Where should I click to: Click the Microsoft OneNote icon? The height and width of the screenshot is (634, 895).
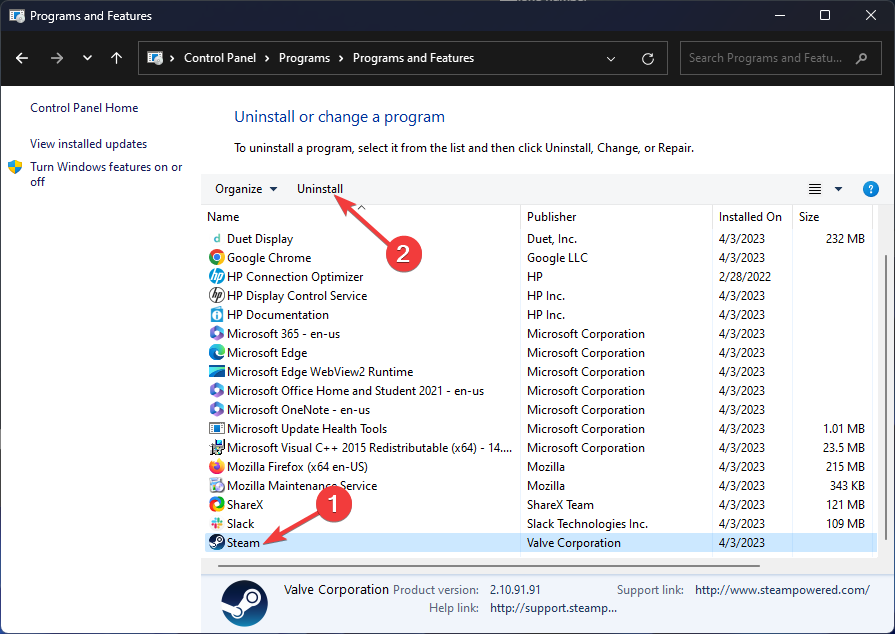(216, 409)
